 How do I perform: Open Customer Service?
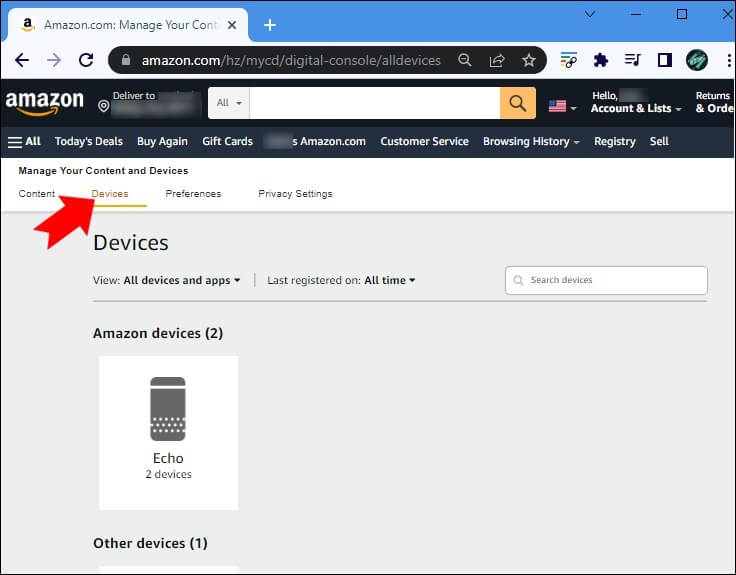424,142
